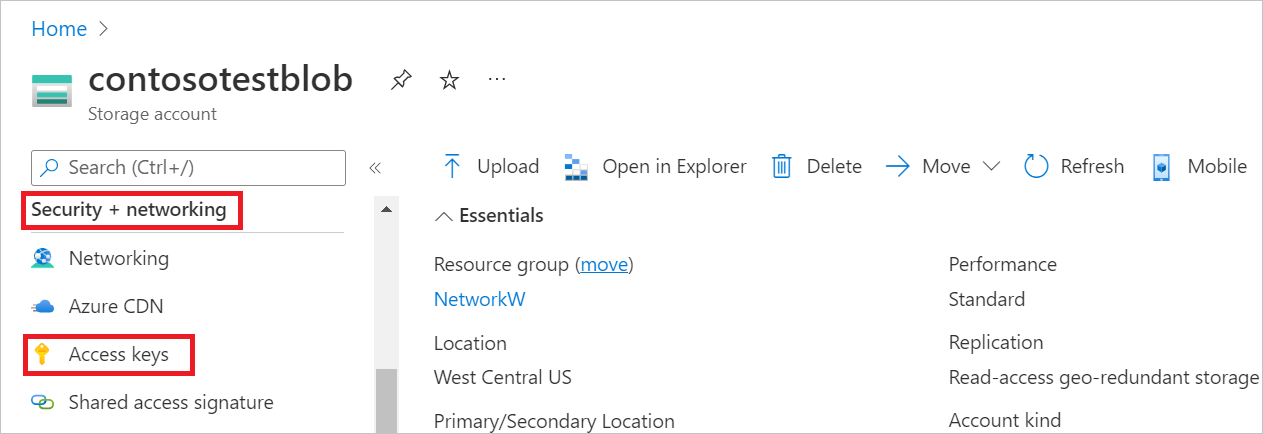Screen dimensions: 1263x434
Task: Click the Delete trash can icon
Action: pos(782,167)
